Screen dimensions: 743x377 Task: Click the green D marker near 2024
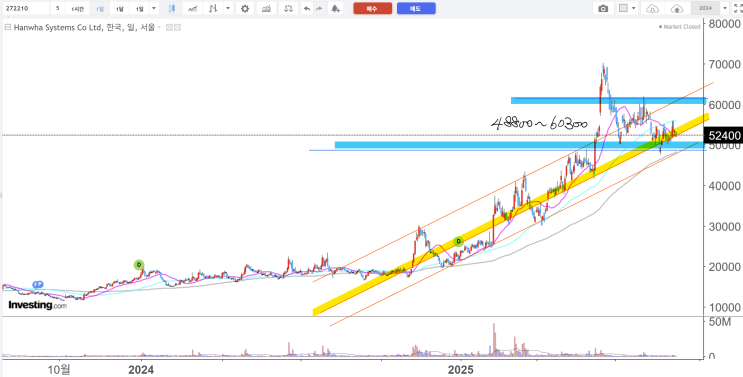139,265
